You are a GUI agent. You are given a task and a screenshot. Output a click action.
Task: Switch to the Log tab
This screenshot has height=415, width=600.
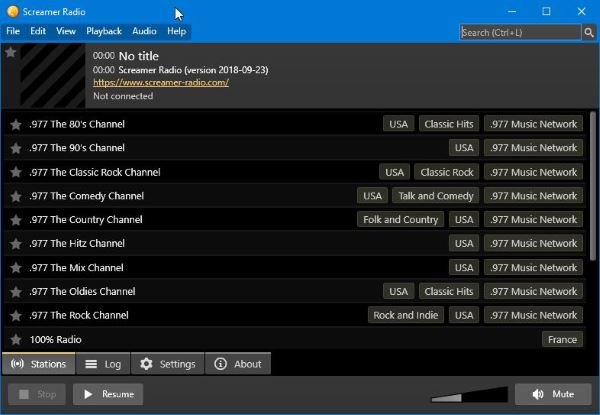click(x=103, y=364)
